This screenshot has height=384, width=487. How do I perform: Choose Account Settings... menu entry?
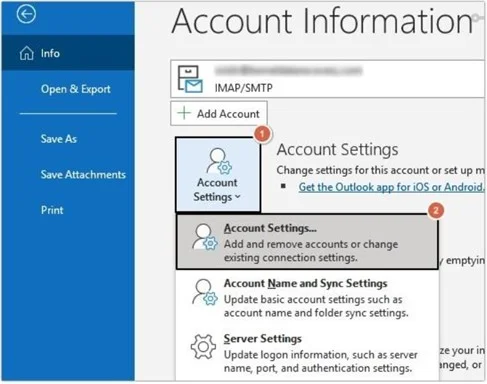click(307, 242)
